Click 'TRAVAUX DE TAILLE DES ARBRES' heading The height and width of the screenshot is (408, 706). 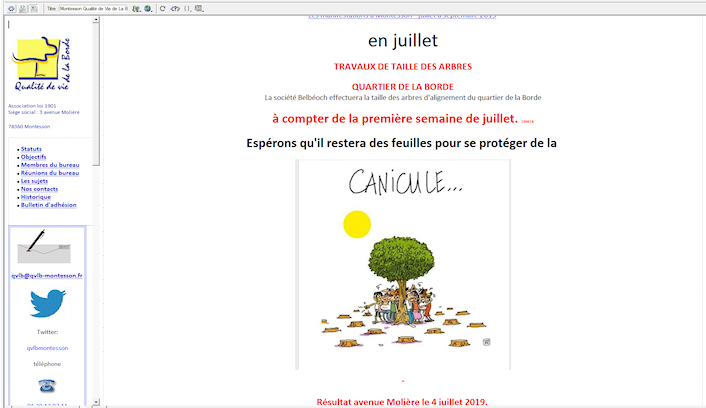[x=403, y=67]
